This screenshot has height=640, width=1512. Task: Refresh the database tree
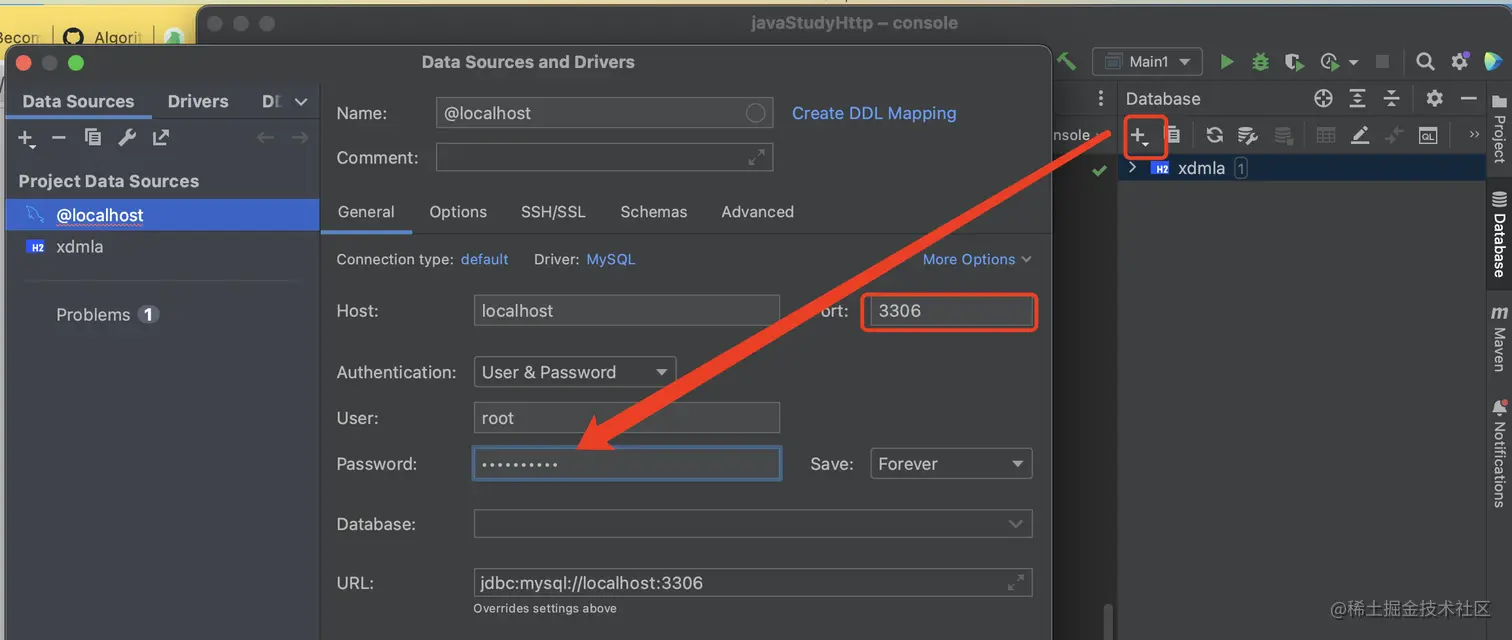pos(1214,135)
